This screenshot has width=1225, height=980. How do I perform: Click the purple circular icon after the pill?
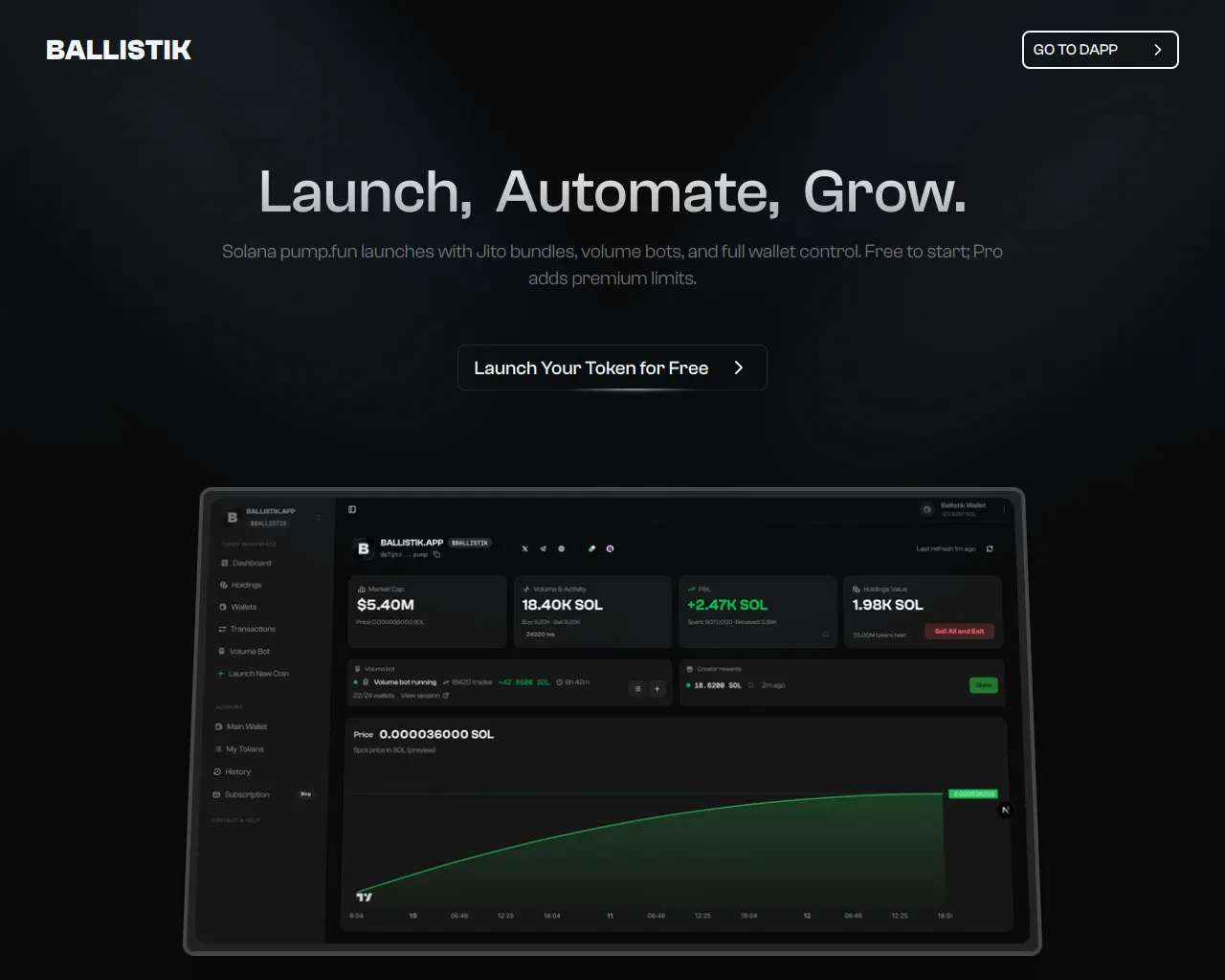point(610,548)
